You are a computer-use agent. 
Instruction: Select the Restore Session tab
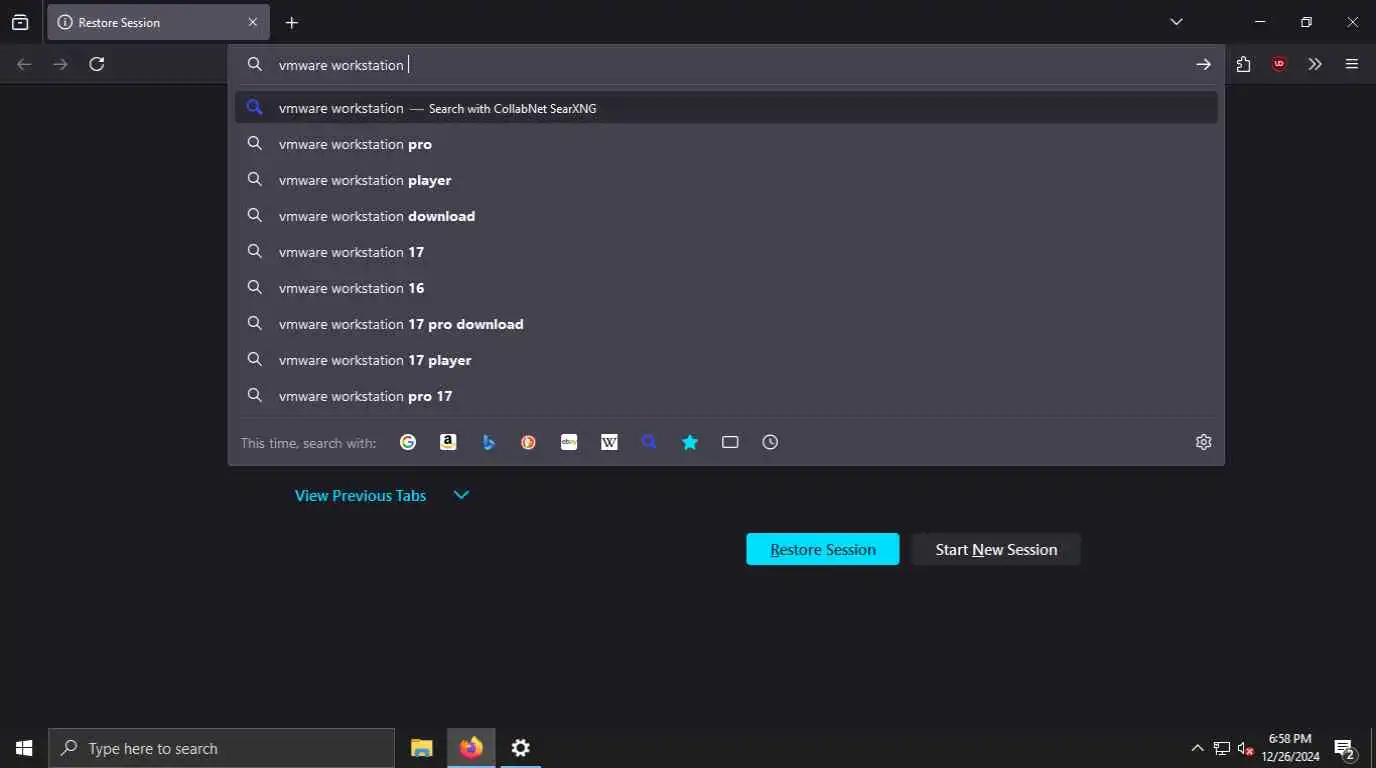tap(158, 22)
